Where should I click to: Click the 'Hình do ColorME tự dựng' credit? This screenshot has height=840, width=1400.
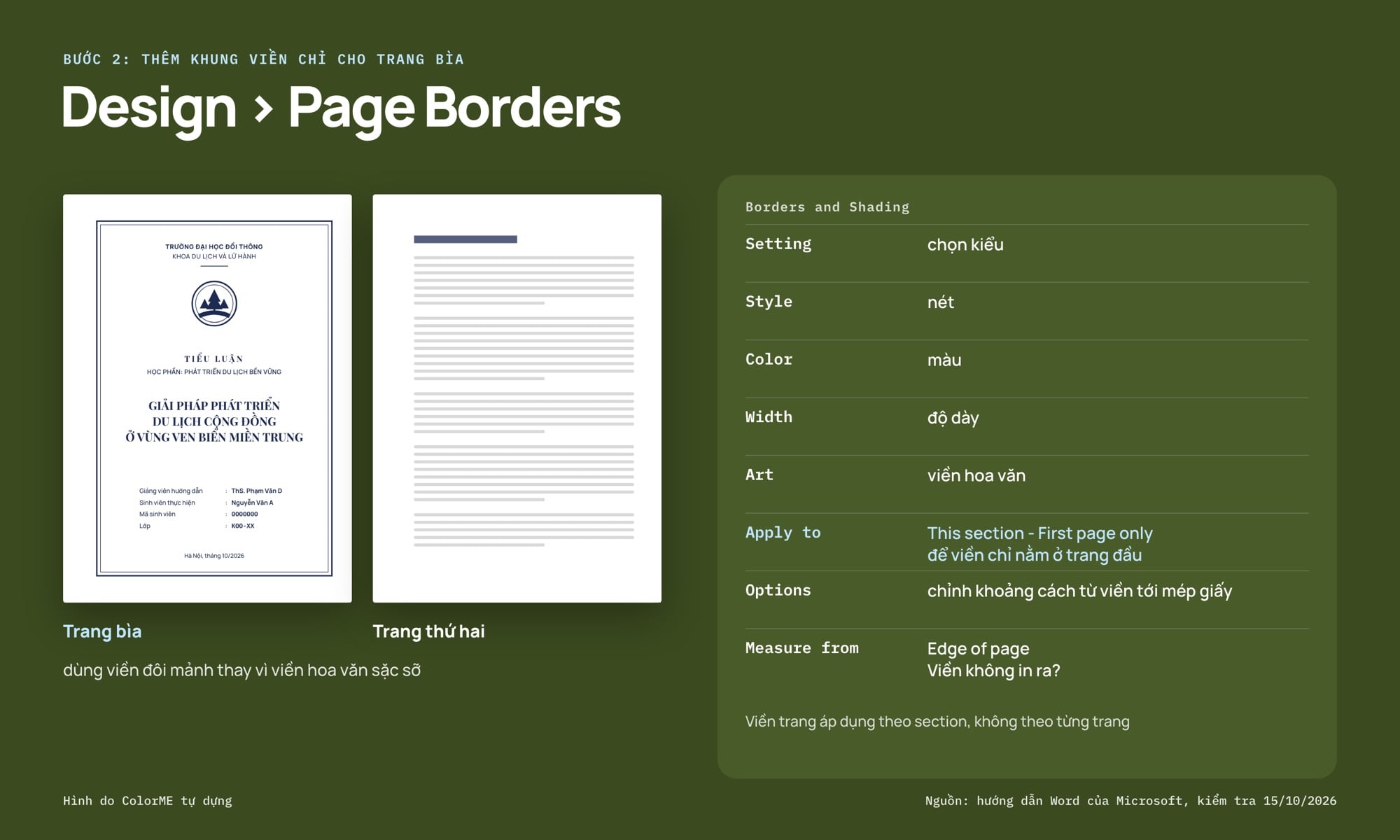(148, 801)
